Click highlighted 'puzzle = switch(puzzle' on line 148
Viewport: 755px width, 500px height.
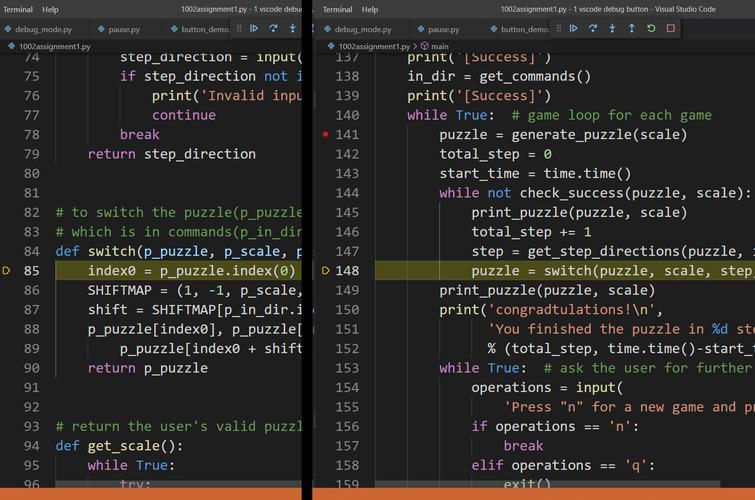pos(560,271)
